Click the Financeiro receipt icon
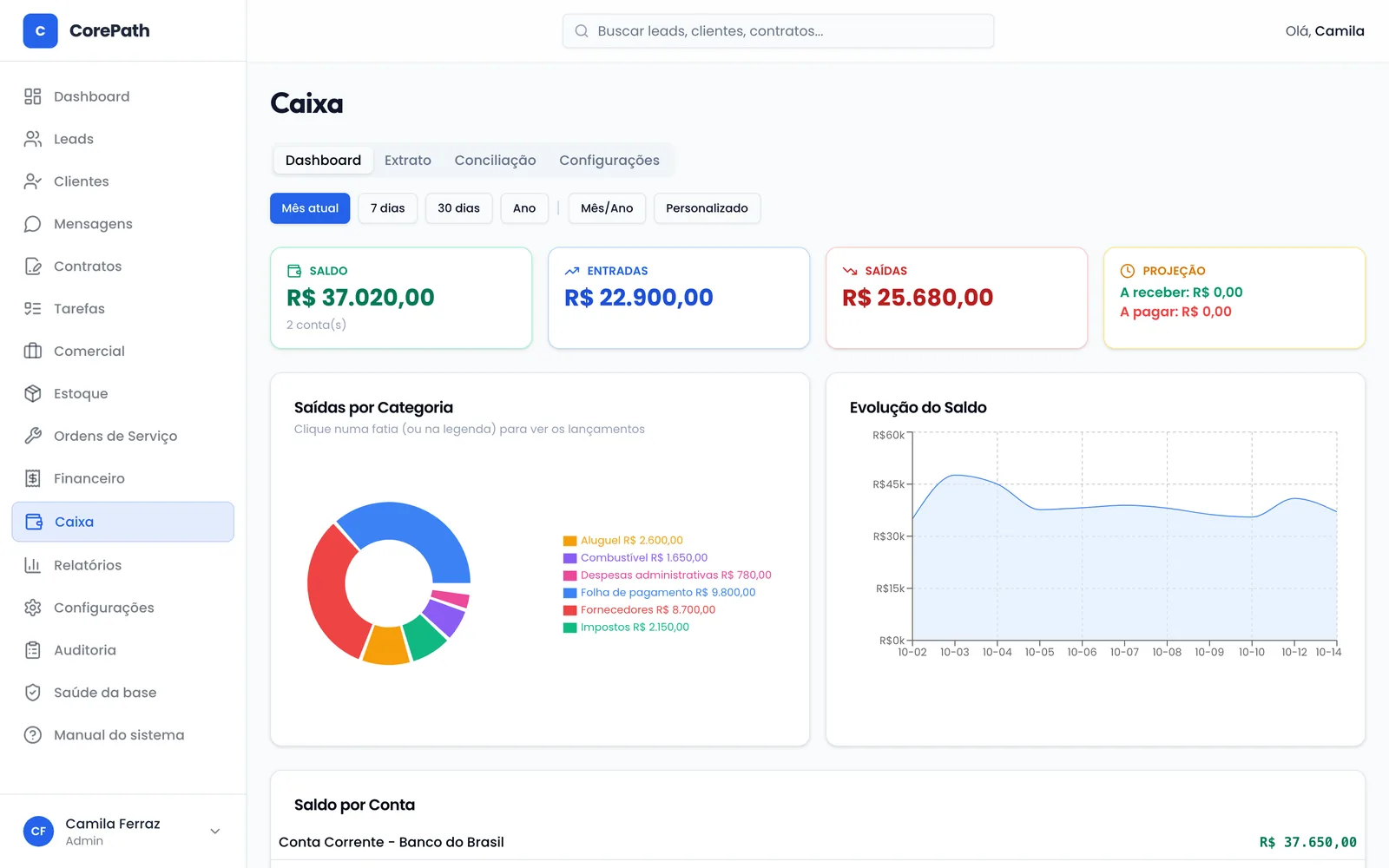 pyautogui.click(x=33, y=478)
